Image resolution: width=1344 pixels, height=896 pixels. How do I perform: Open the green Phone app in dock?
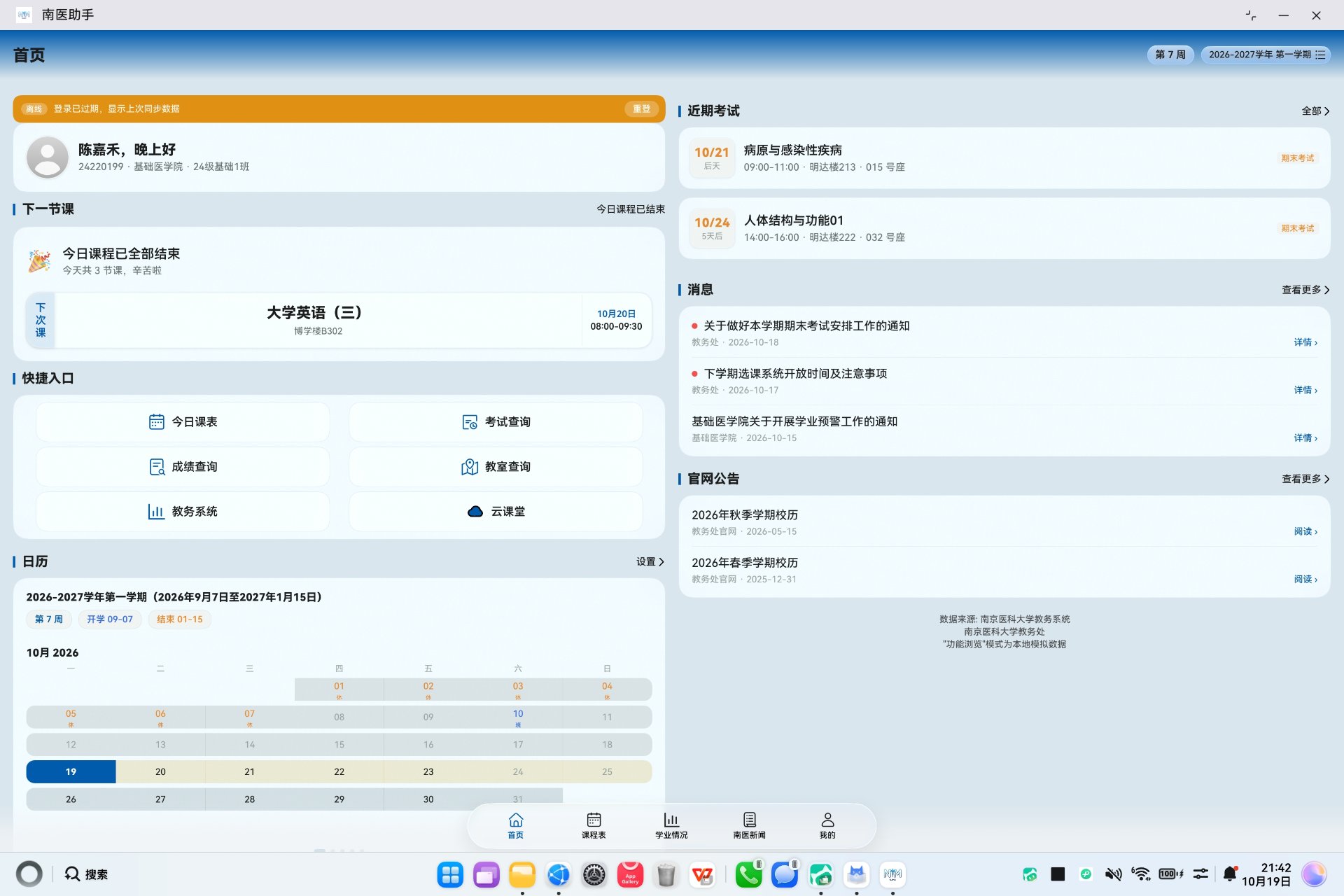(748, 875)
